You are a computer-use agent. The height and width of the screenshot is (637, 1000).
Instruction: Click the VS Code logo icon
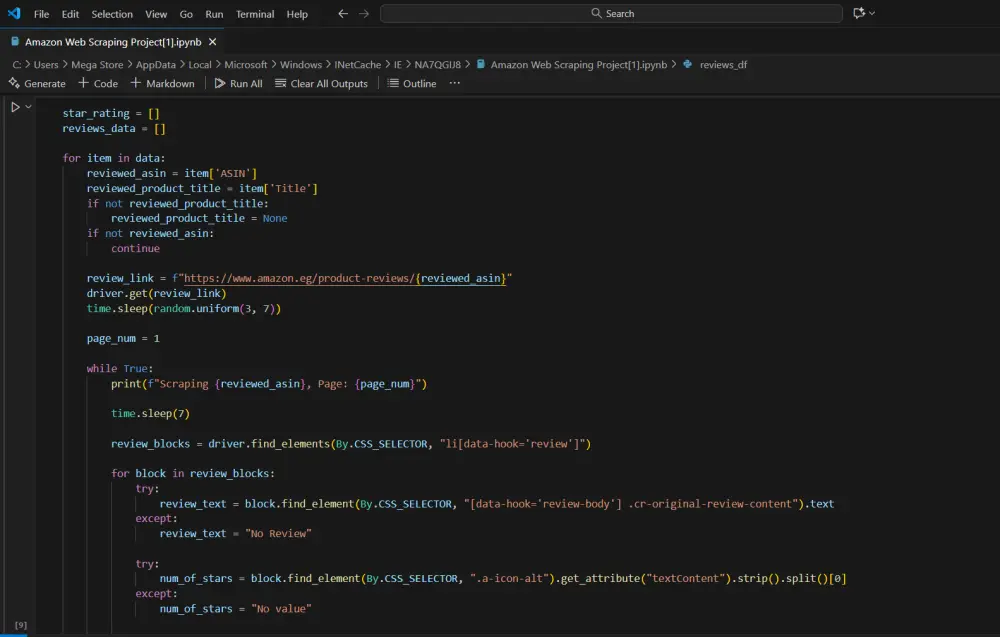click(14, 14)
